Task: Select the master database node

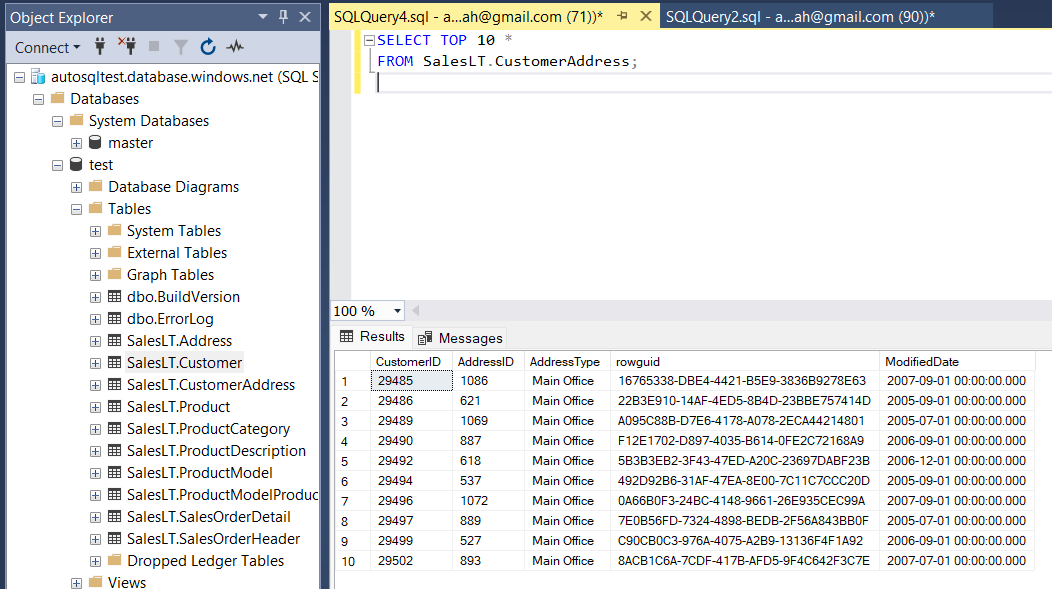Action: pyautogui.click(x=130, y=142)
